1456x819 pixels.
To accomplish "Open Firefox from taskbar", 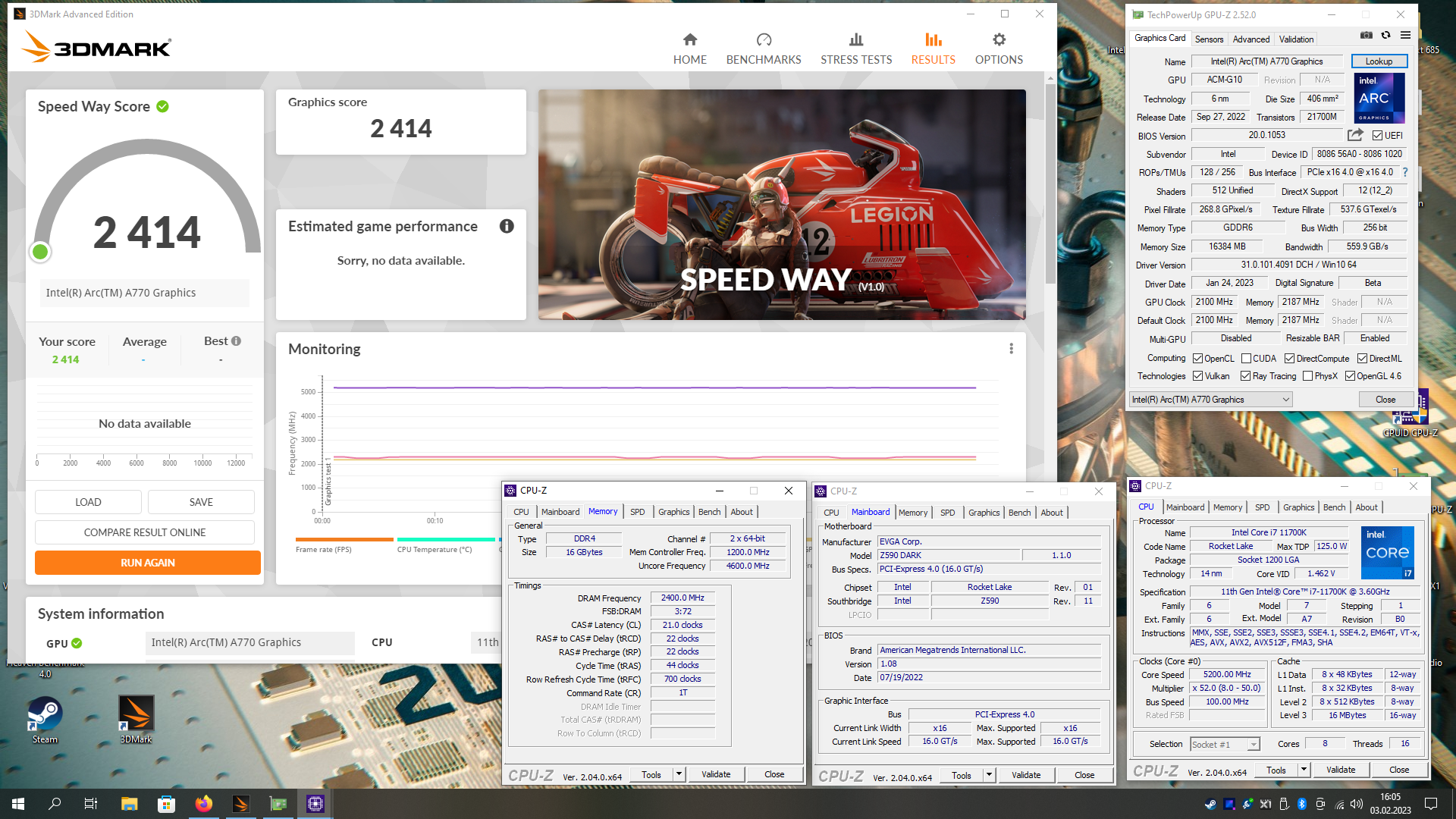I will pyautogui.click(x=203, y=804).
